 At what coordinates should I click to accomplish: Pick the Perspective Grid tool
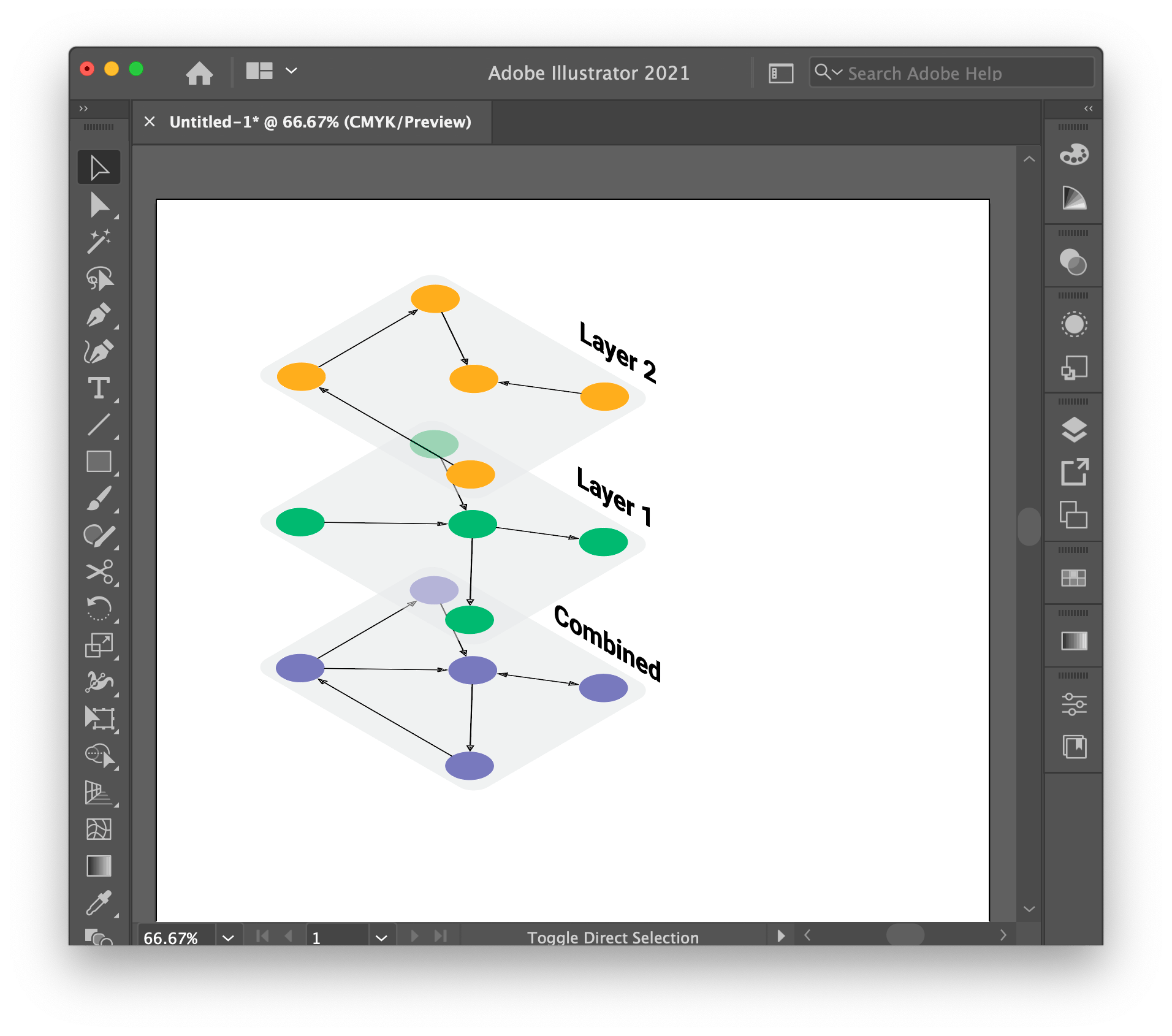click(x=99, y=793)
